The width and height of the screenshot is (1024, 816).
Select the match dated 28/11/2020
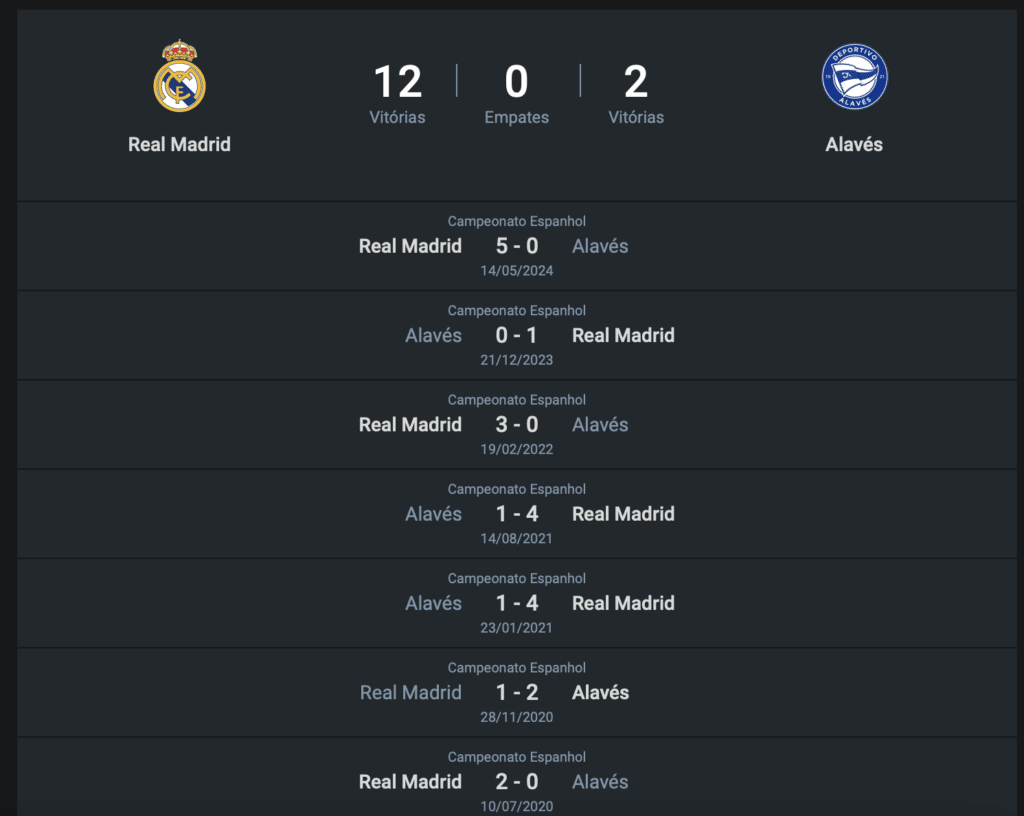tap(517, 717)
